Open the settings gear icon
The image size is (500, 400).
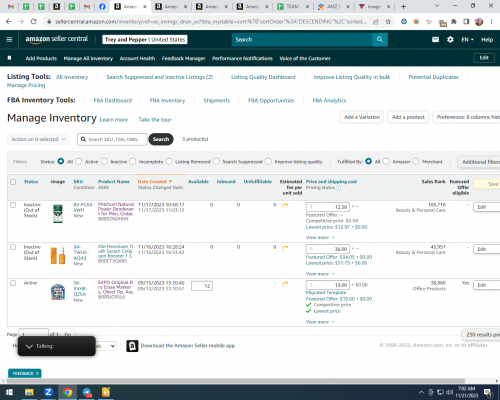450,40
